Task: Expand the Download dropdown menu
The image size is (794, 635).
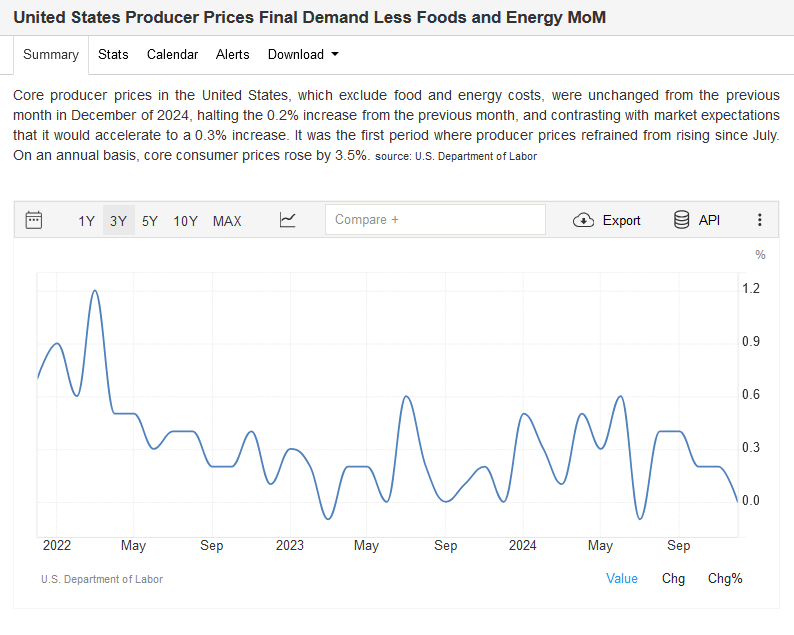Action: [303, 54]
